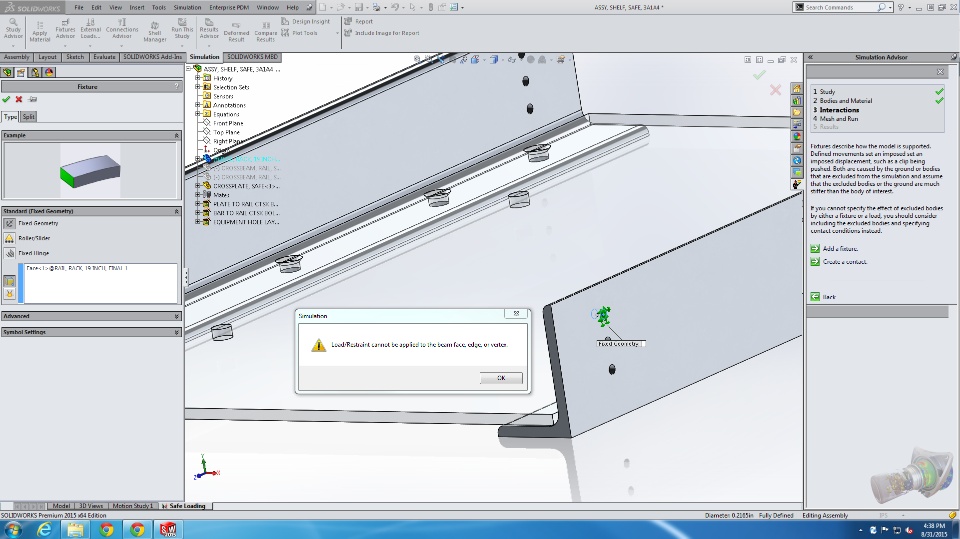960x539 pixels.
Task: Open the Shell Manager
Action: pos(155,31)
